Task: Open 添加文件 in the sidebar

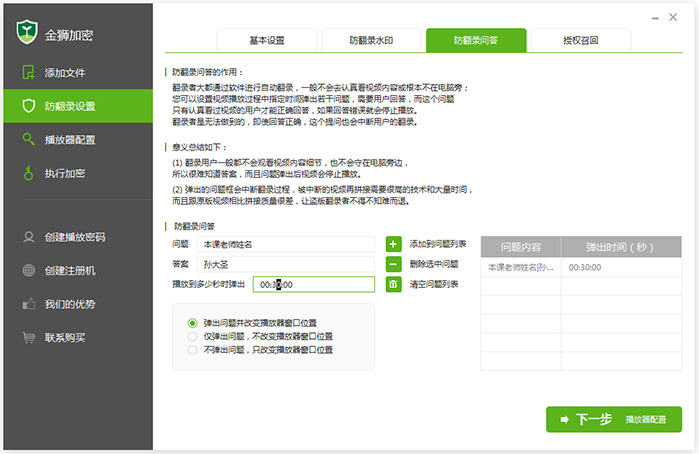Action: (78, 72)
